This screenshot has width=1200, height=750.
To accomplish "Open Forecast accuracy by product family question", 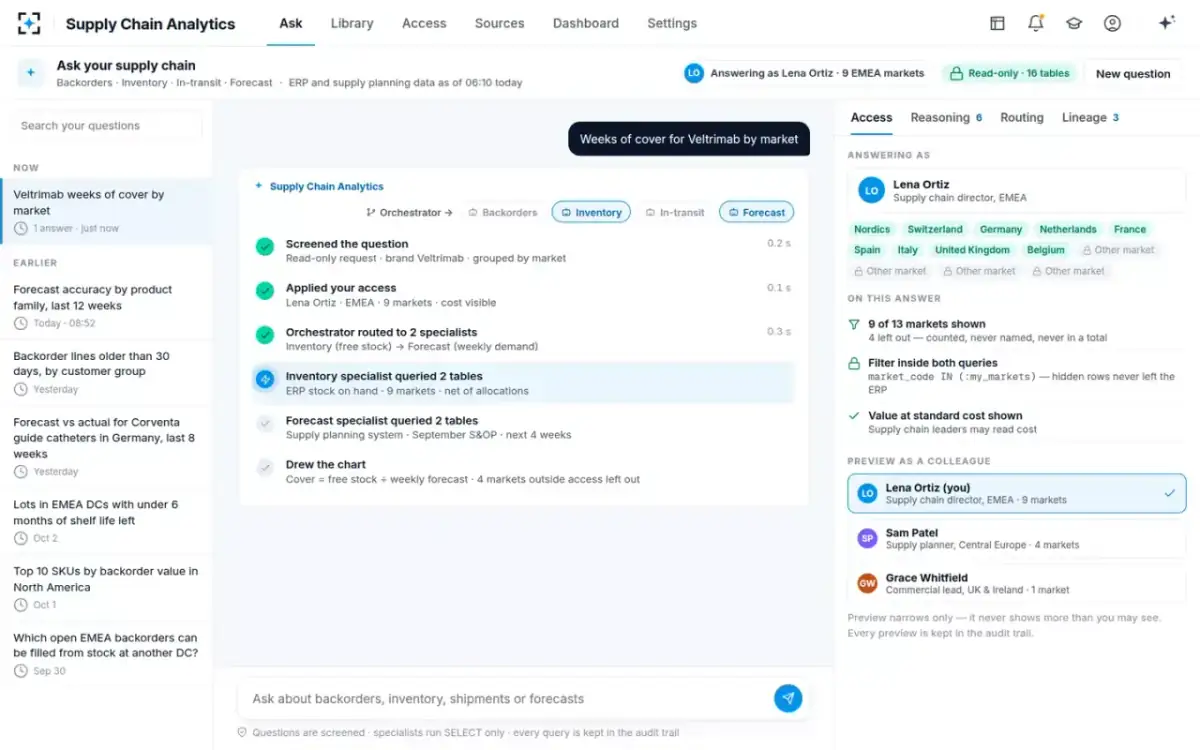I will click(106, 306).
